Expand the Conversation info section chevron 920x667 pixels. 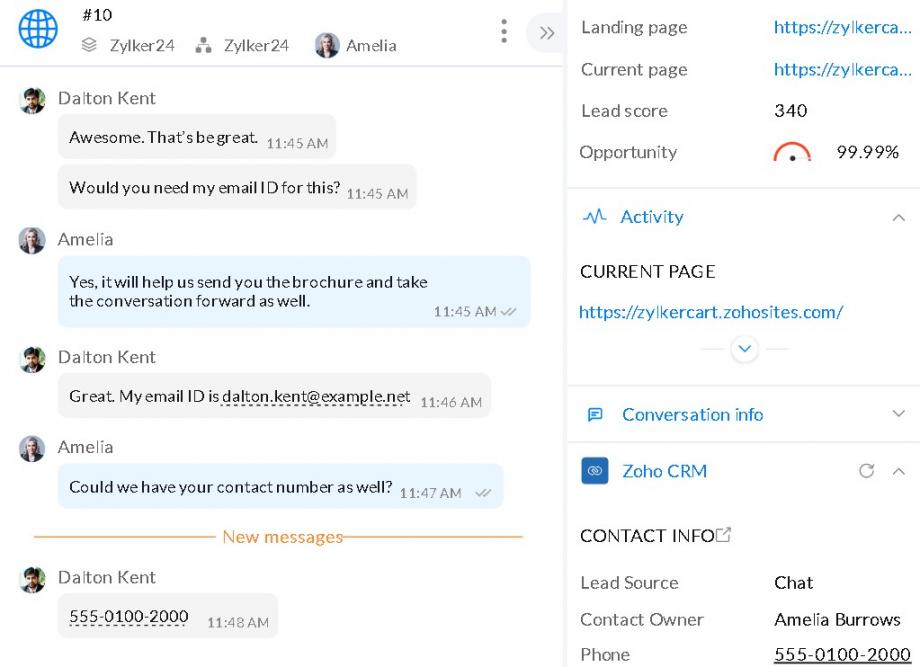(898, 414)
